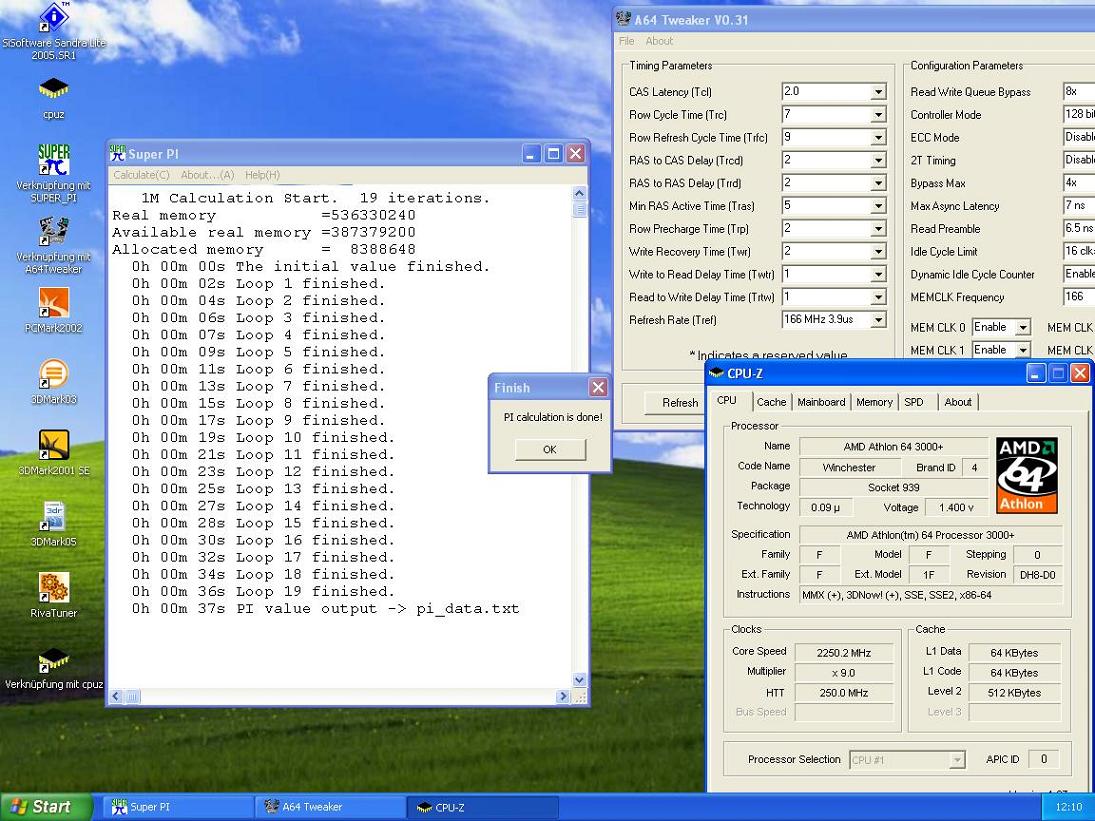Open the RivaTuner desktop icon
The image size is (1095, 821).
pyautogui.click(x=53, y=588)
